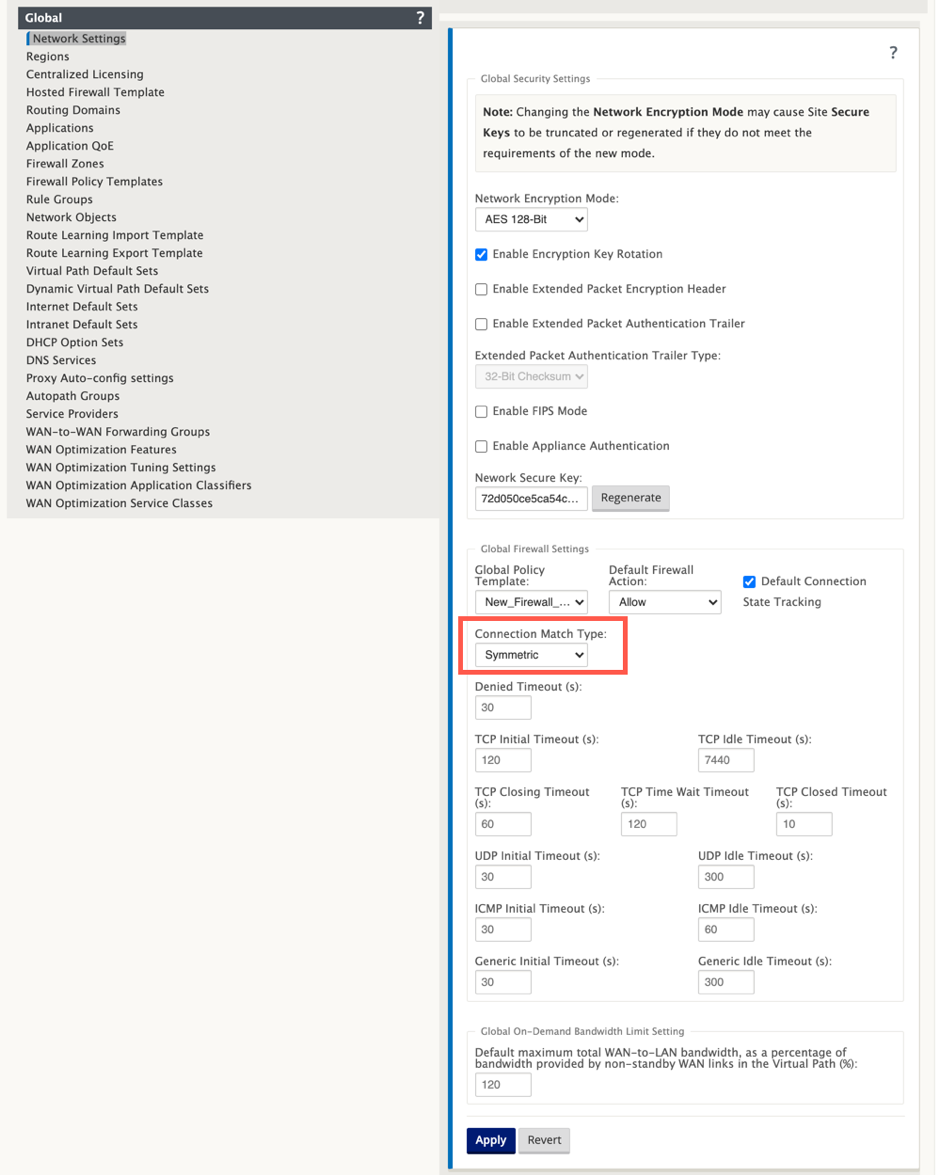Open the Default Firewall Action dropdown
The height and width of the screenshot is (1175, 939).
click(x=665, y=602)
